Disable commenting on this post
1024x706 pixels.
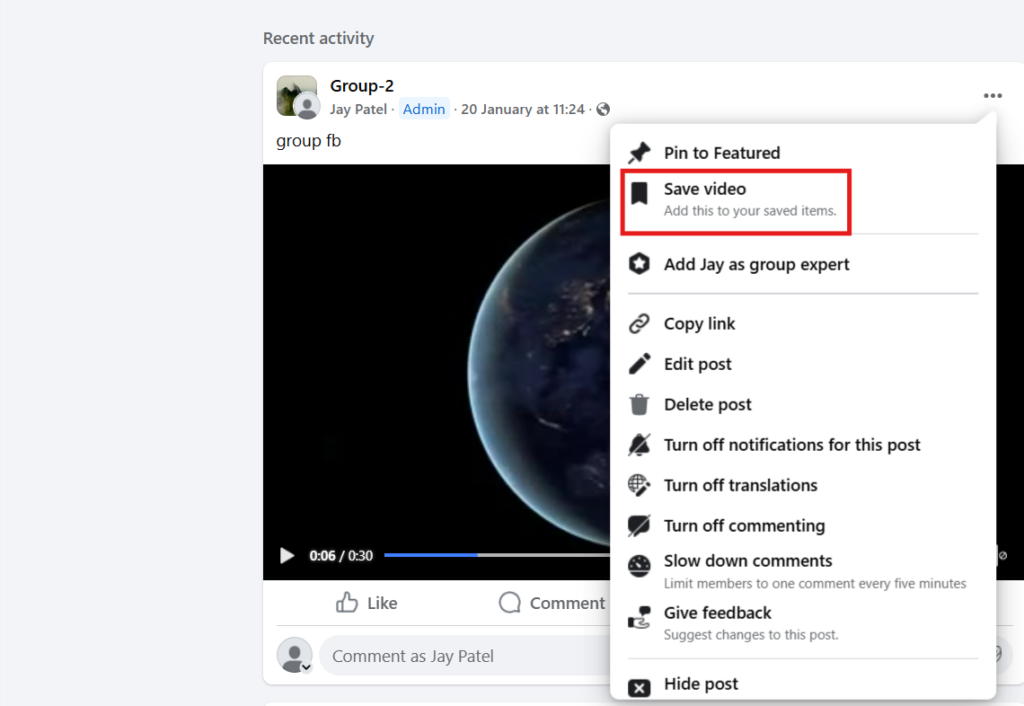click(744, 525)
